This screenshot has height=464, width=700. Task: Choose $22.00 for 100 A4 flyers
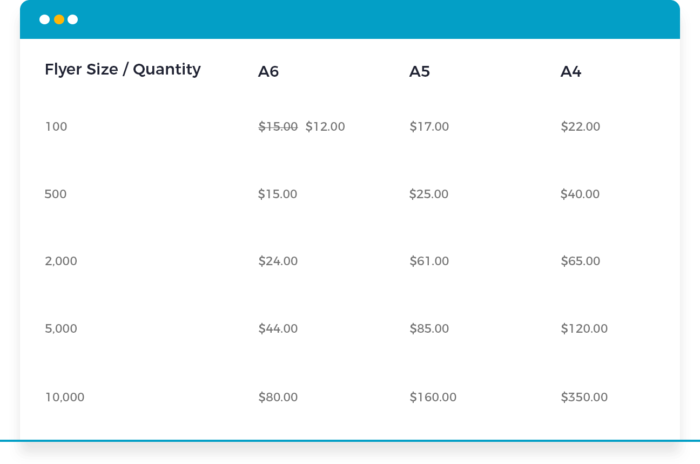pyautogui.click(x=580, y=127)
